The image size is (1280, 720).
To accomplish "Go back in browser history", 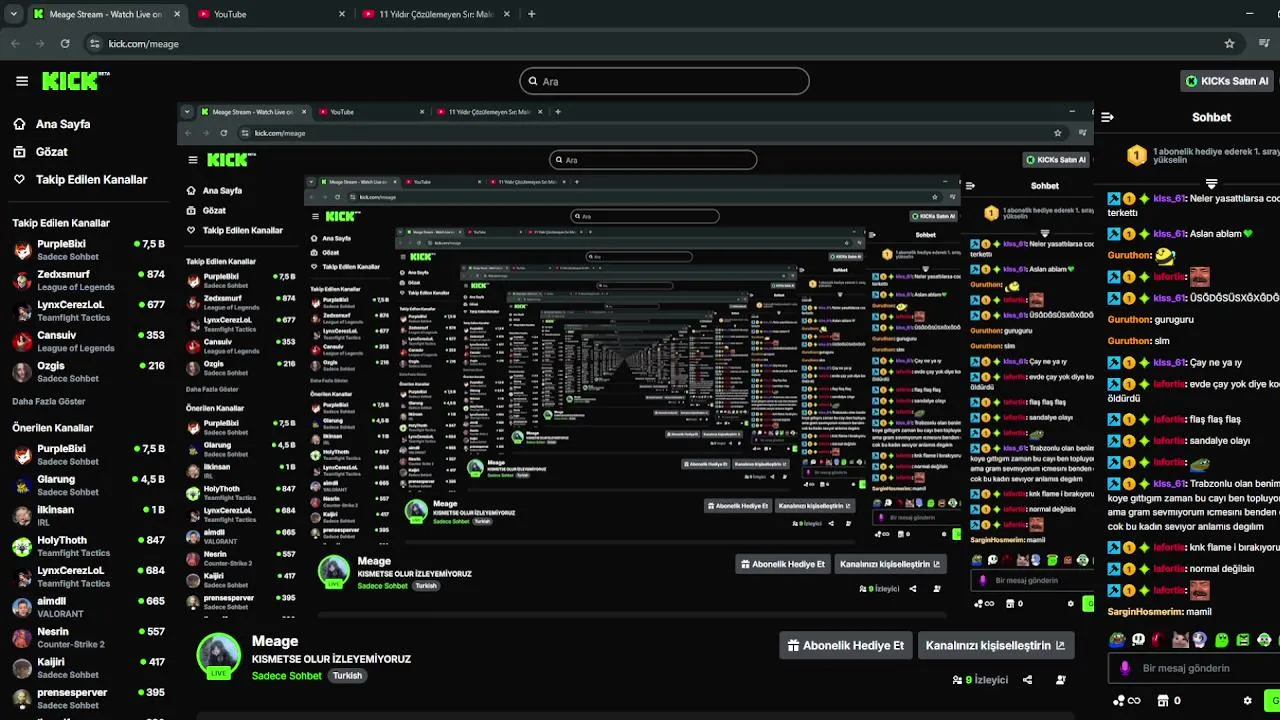I will pyautogui.click(x=15, y=44).
